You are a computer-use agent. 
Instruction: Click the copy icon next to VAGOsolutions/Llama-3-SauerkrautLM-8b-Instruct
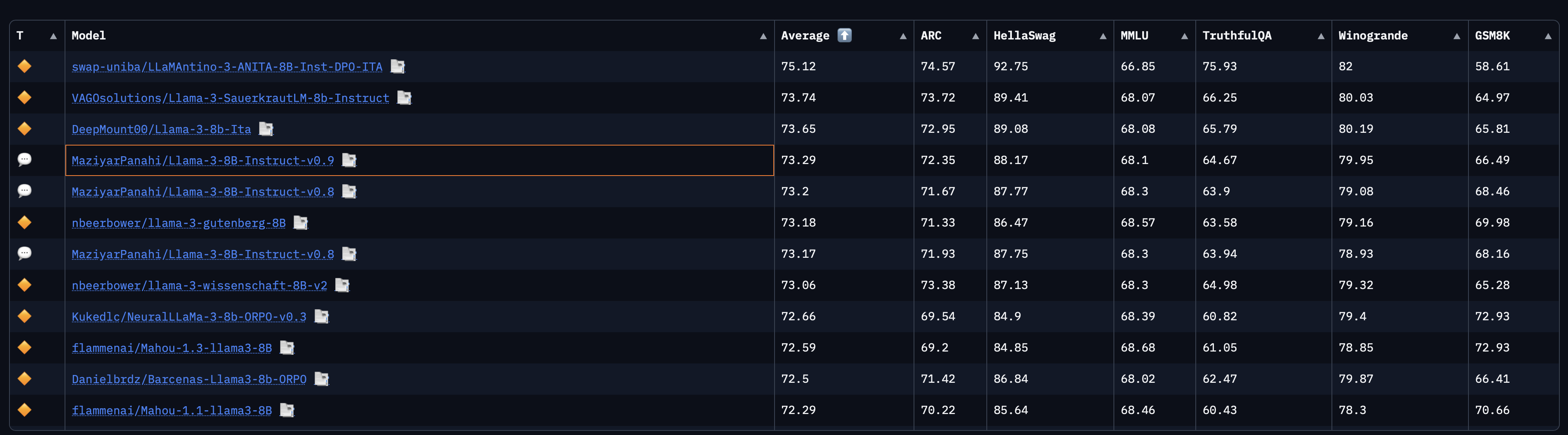coord(404,97)
